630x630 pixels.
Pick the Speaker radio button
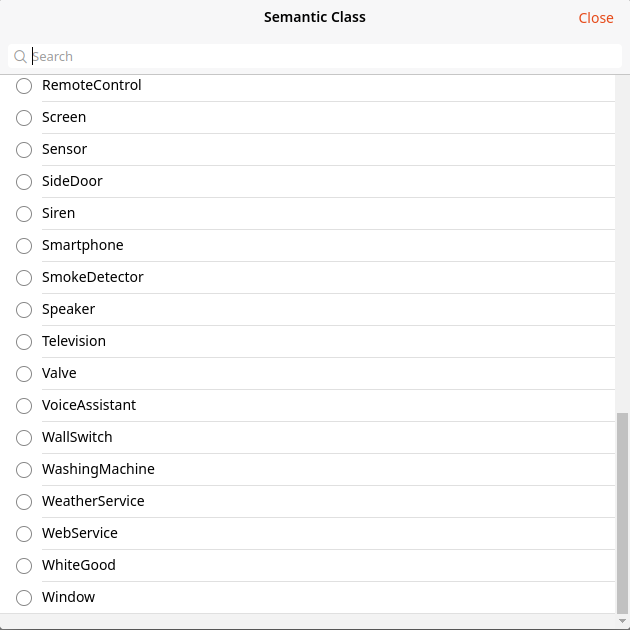[24, 310]
